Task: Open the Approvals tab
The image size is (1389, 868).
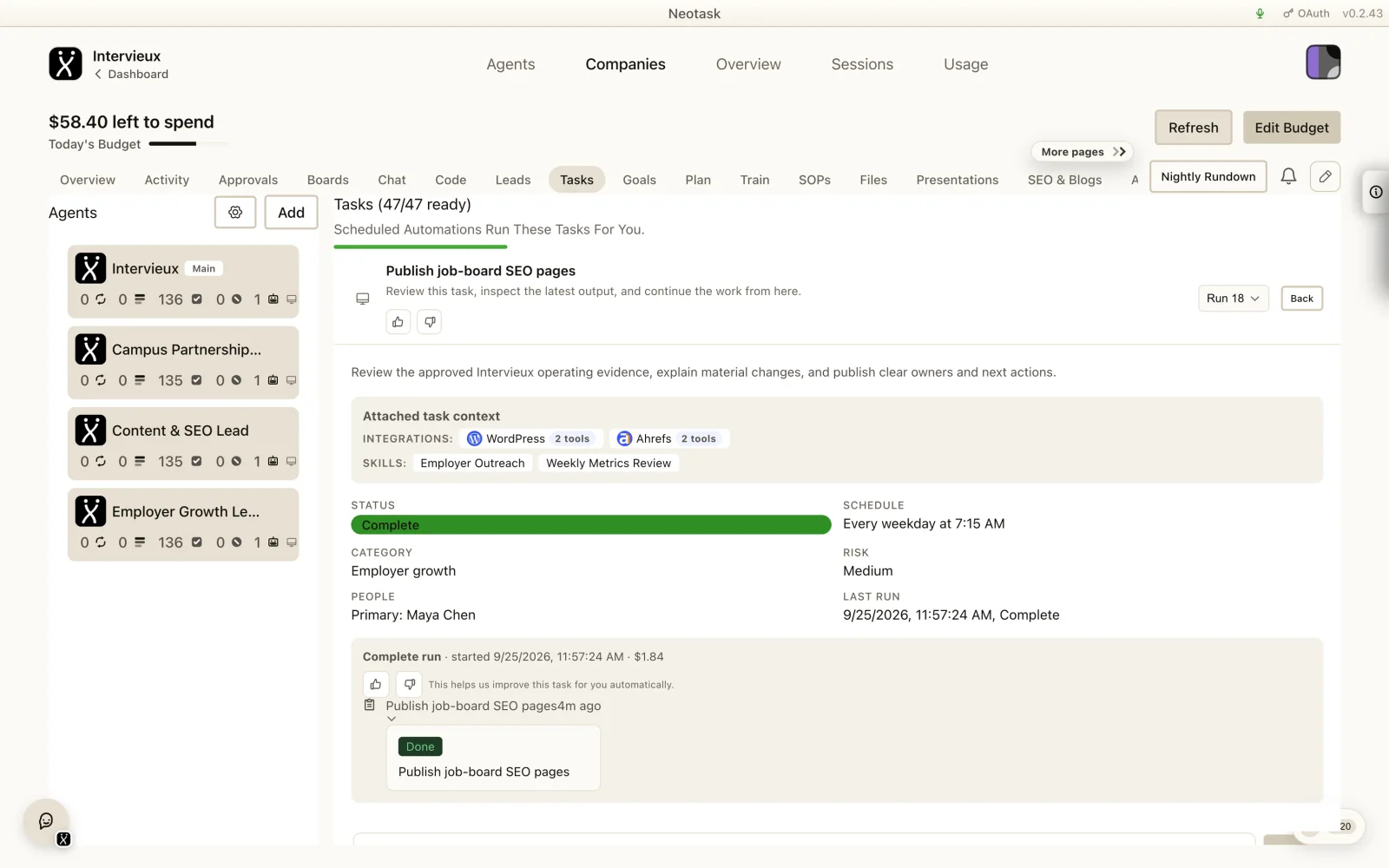Action: (248, 180)
